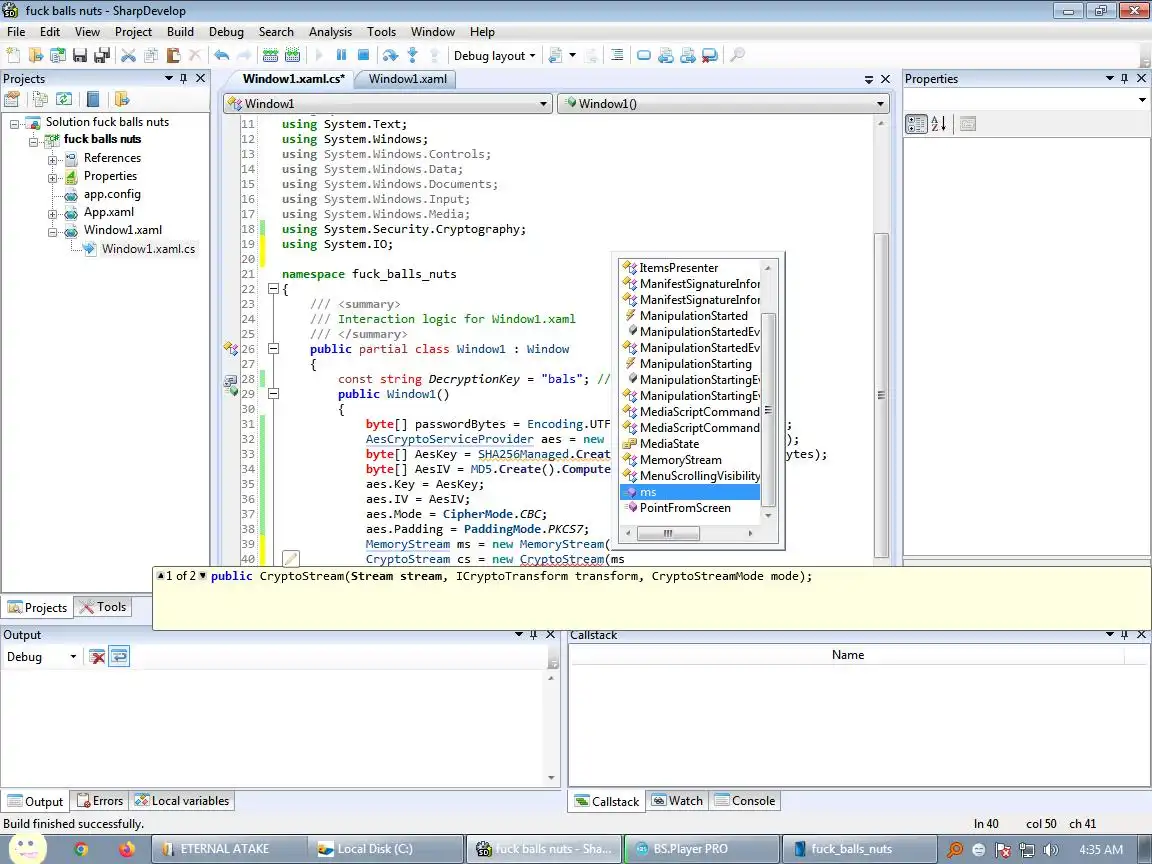This screenshot has width=1152, height=864.
Task: Pause debugging with the Pause button
Action: click(341, 56)
